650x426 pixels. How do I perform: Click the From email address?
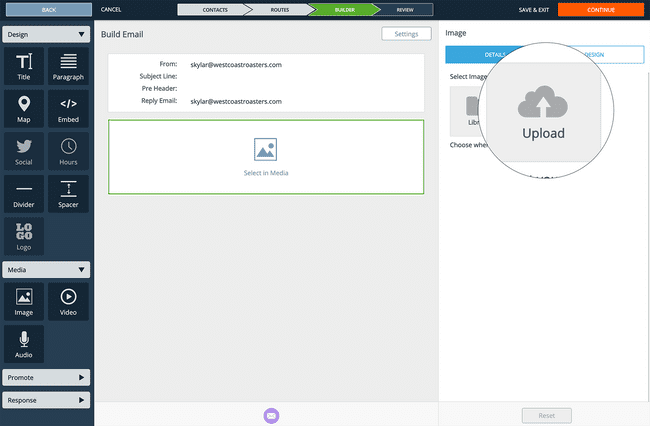coord(236,65)
